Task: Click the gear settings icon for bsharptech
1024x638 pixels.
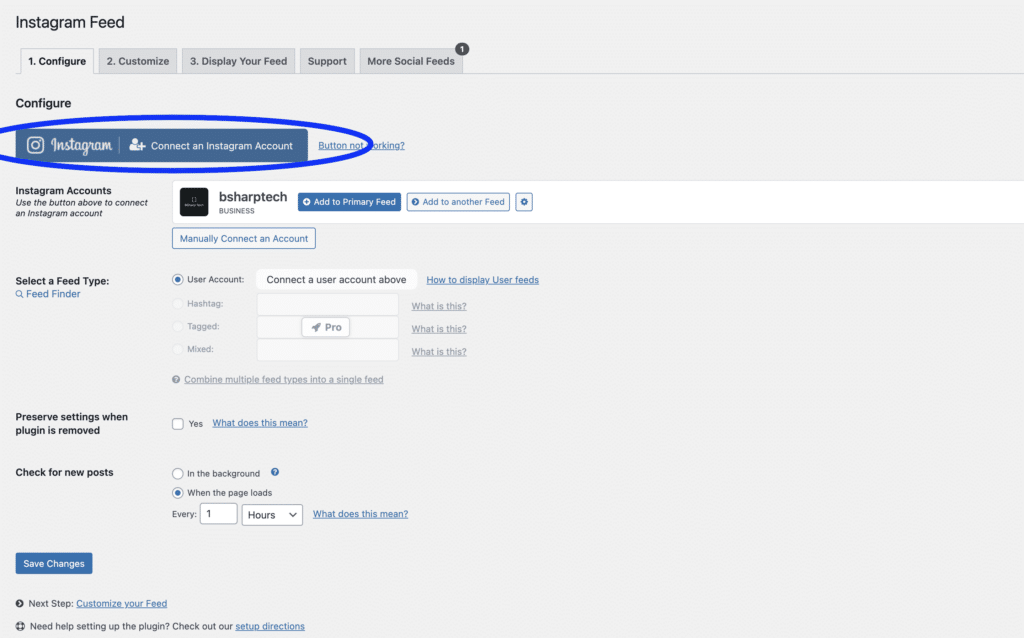Action: (524, 202)
